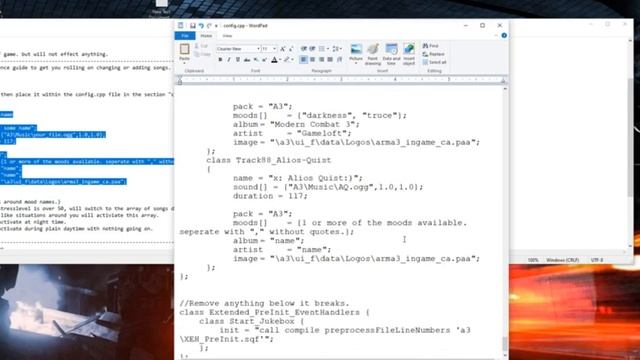This screenshot has height=360, width=640.
Task: Undo the last edit in WordPad
Action: (x=201, y=26)
